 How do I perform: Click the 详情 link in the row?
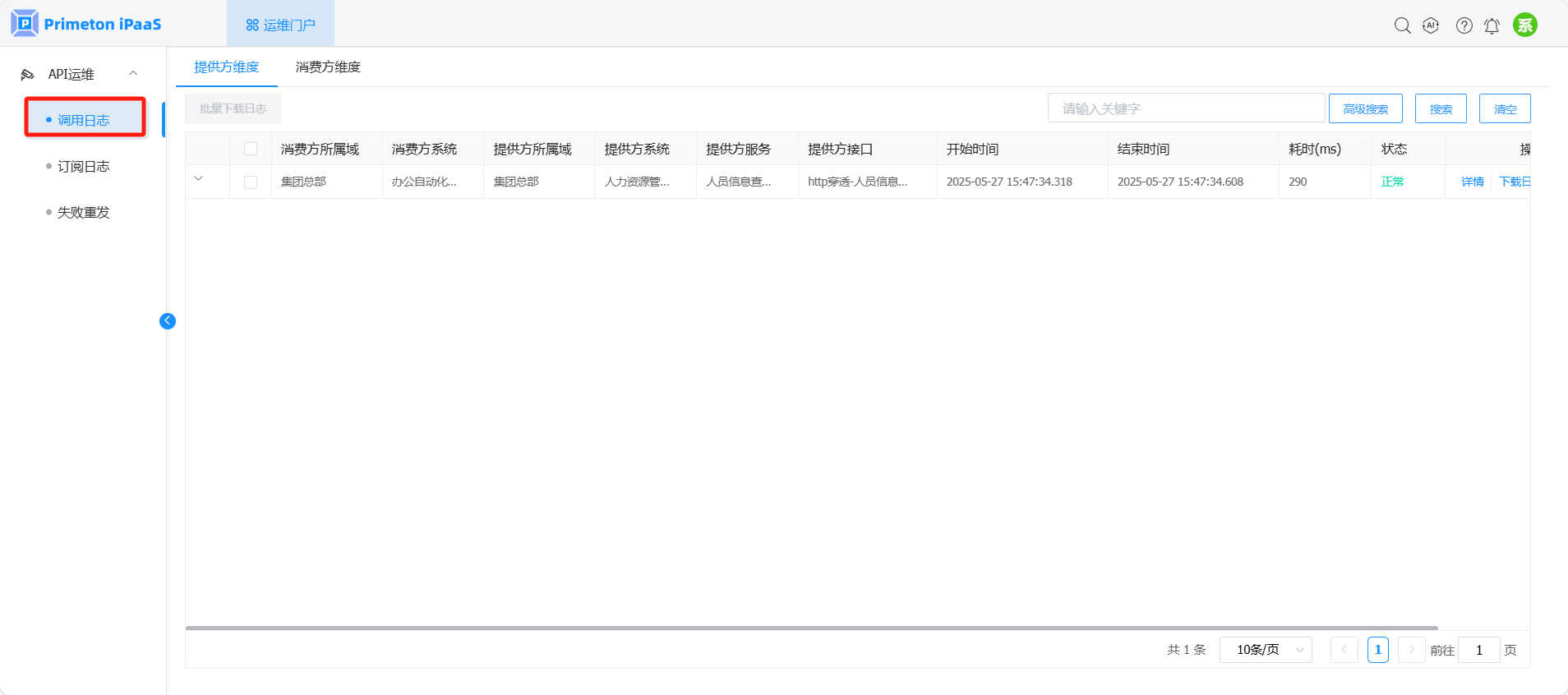pos(1472,182)
